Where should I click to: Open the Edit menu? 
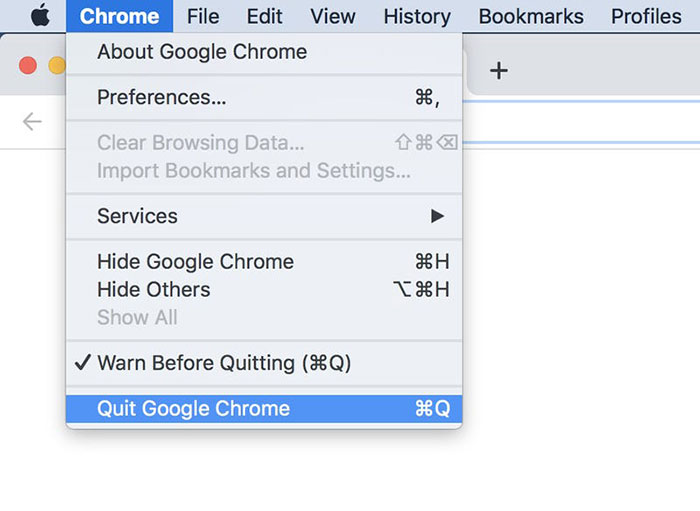coord(265,16)
